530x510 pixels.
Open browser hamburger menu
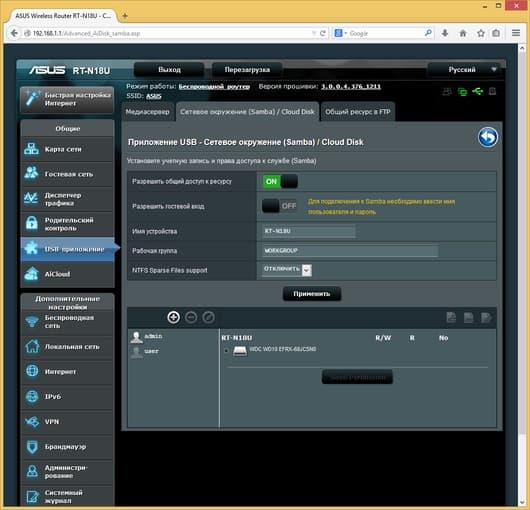(516, 33)
